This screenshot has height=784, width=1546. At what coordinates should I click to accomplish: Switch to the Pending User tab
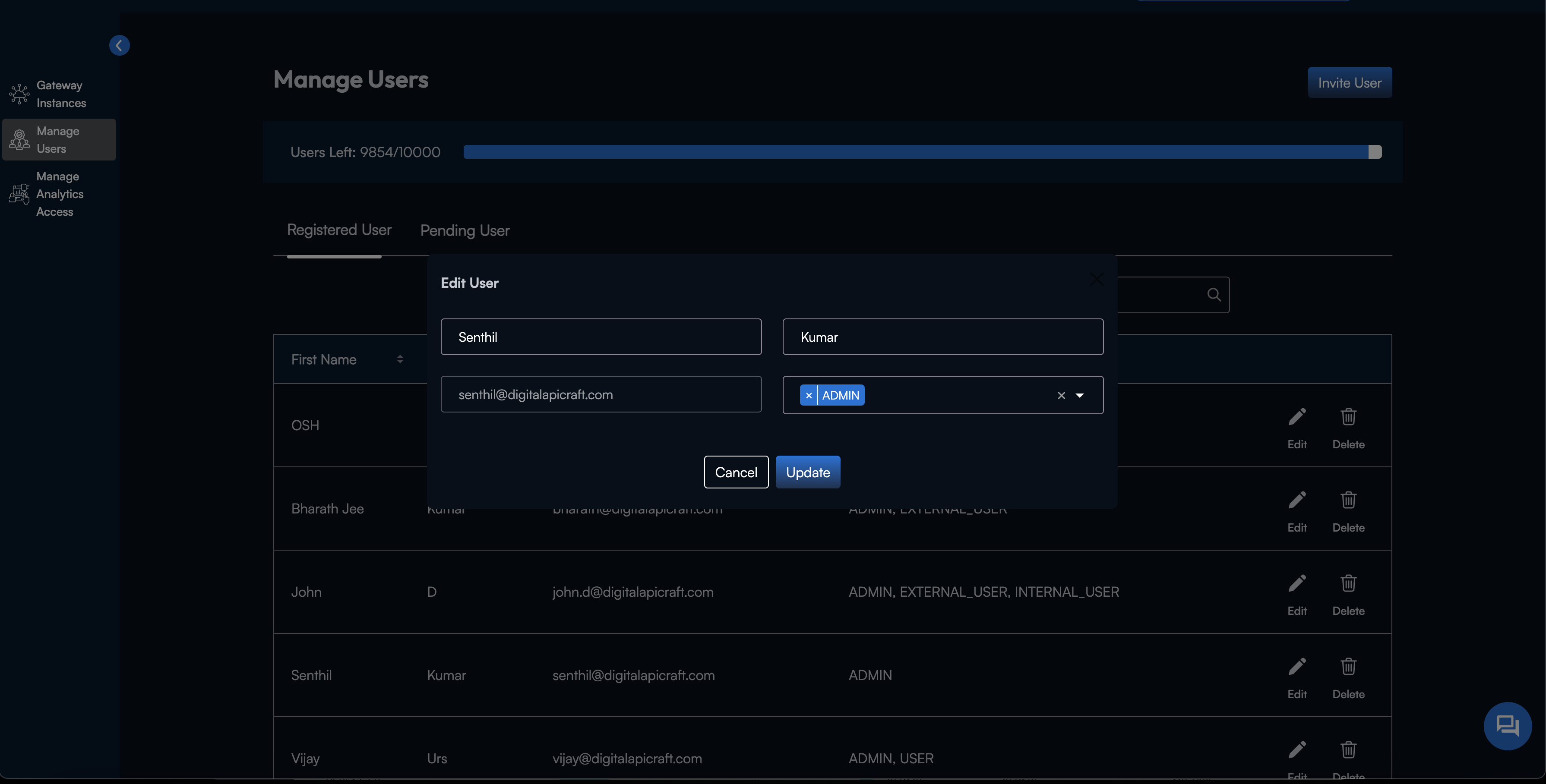click(x=464, y=229)
